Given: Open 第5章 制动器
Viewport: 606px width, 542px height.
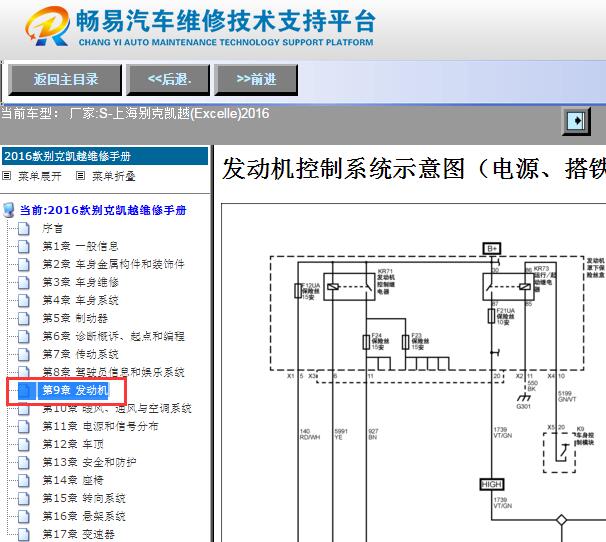Looking at the screenshot, I should click(x=75, y=318).
